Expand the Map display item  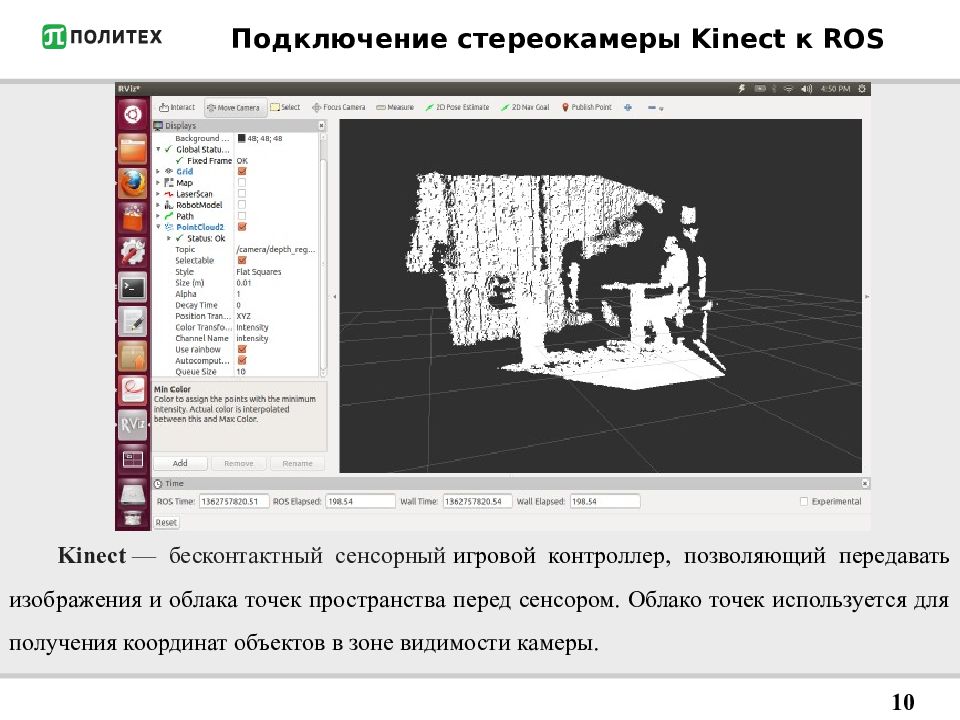point(159,182)
